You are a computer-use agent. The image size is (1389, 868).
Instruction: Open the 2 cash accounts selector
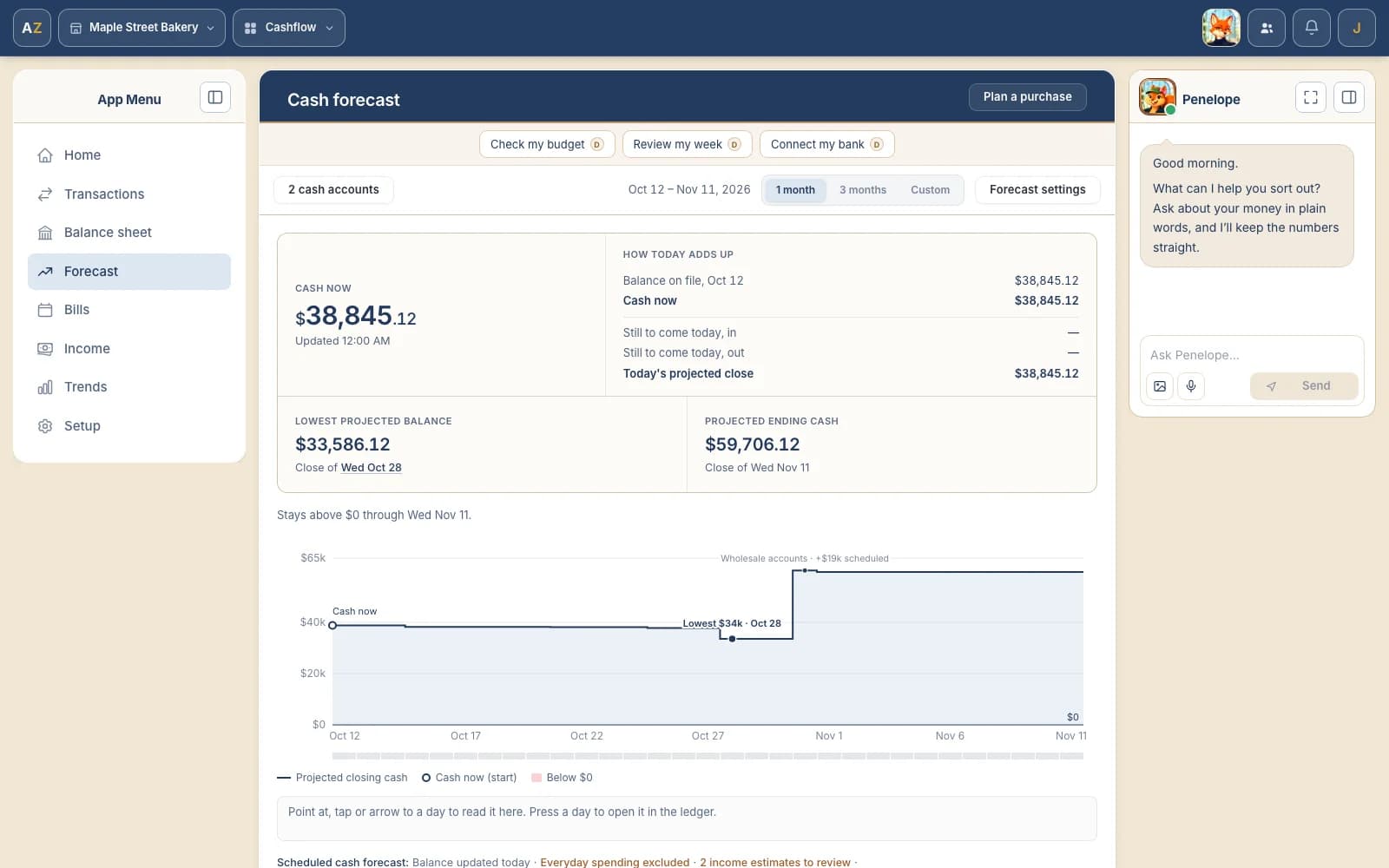[333, 190]
